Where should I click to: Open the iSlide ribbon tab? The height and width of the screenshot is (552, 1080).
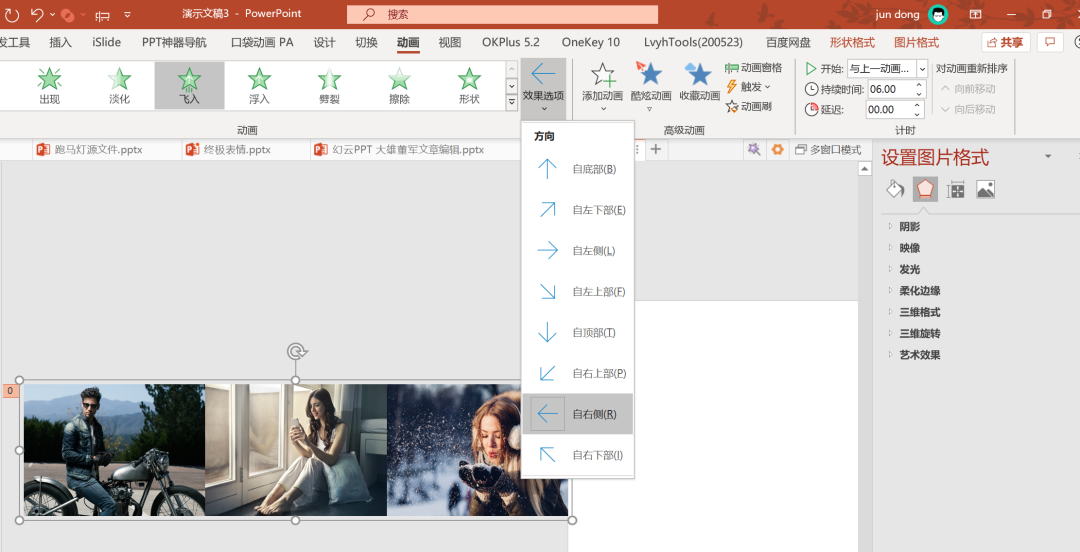[107, 42]
